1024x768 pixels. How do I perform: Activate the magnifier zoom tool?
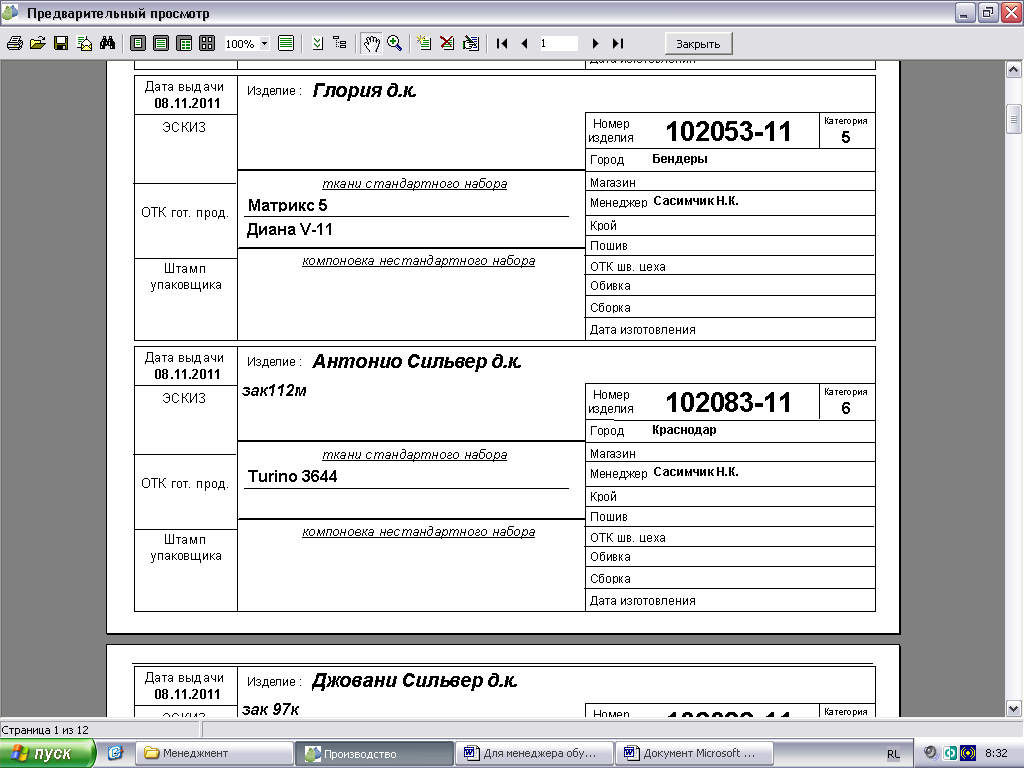[x=394, y=43]
